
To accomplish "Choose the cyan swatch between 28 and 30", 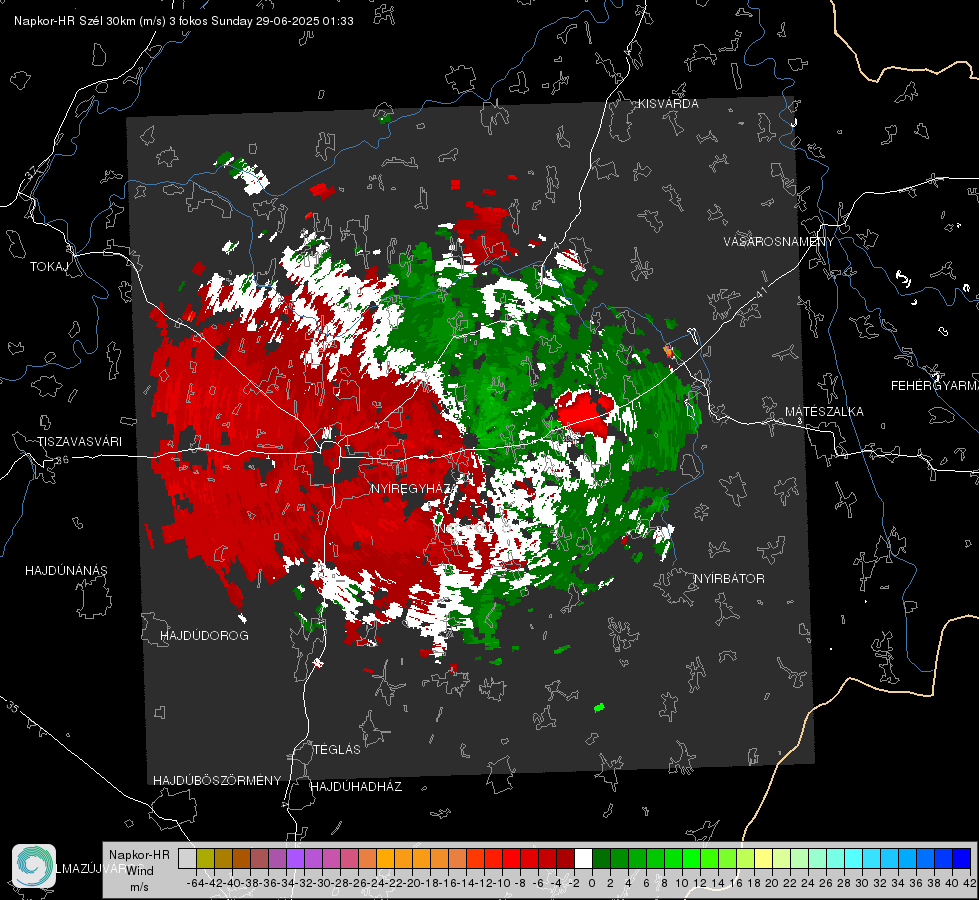I will pos(853,858).
